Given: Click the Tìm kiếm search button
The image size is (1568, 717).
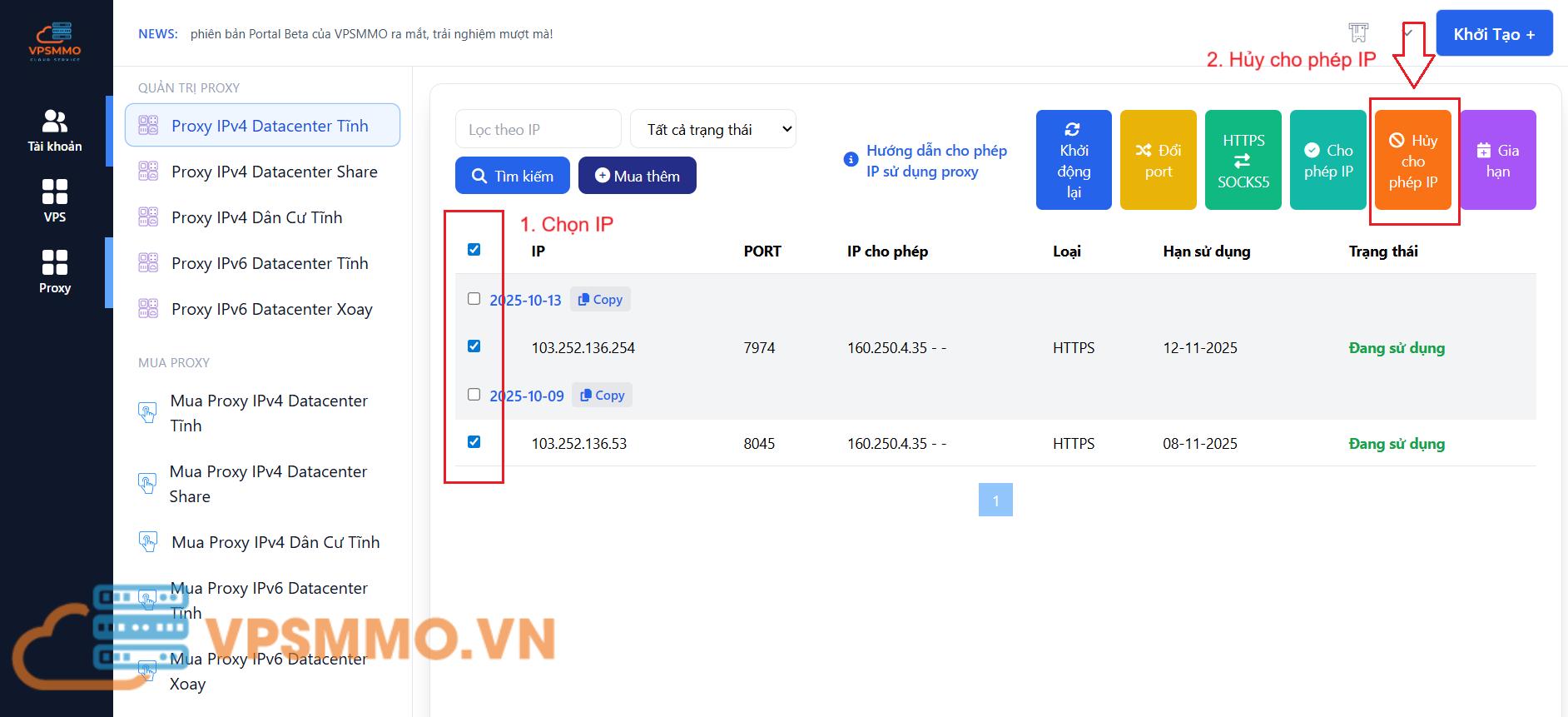Looking at the screenshot, I should pyautogui.click(x=513, y=176).
